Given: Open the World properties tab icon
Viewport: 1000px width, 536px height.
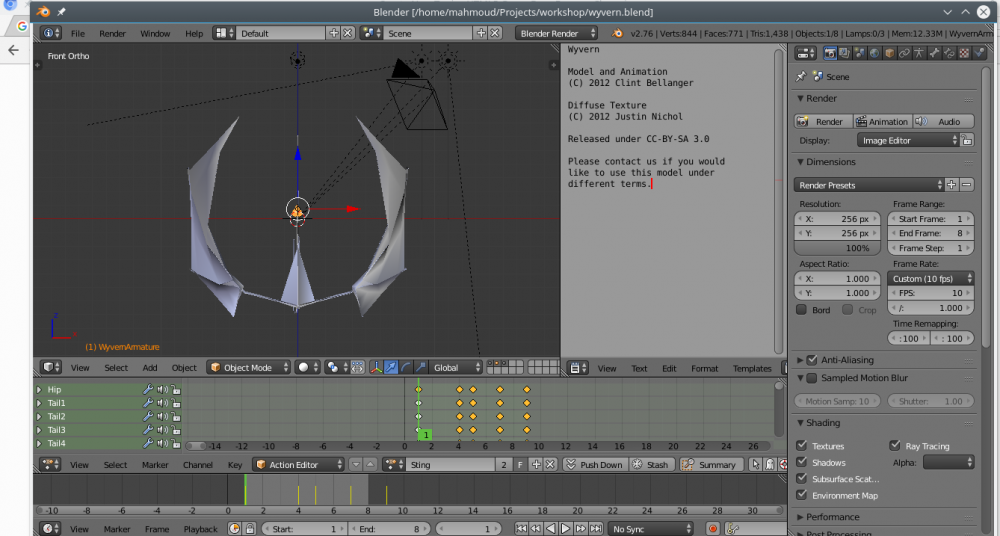Looking at the screenshot, I should pos(875,53).
